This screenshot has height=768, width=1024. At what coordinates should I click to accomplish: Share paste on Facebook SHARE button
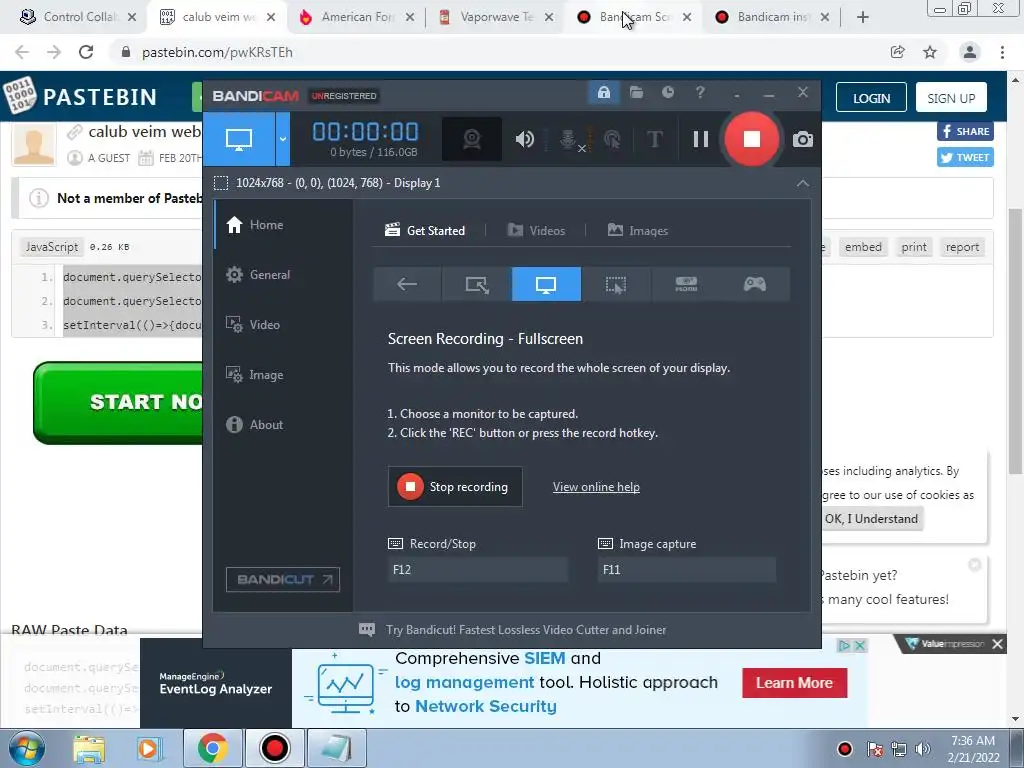tap(965, 131)
